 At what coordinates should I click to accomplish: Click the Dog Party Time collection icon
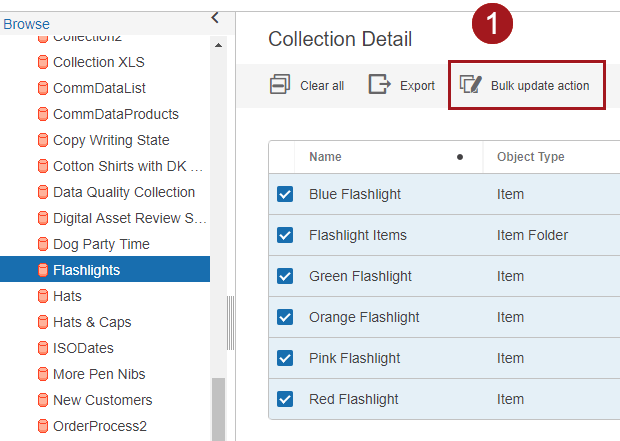(43, 244)
